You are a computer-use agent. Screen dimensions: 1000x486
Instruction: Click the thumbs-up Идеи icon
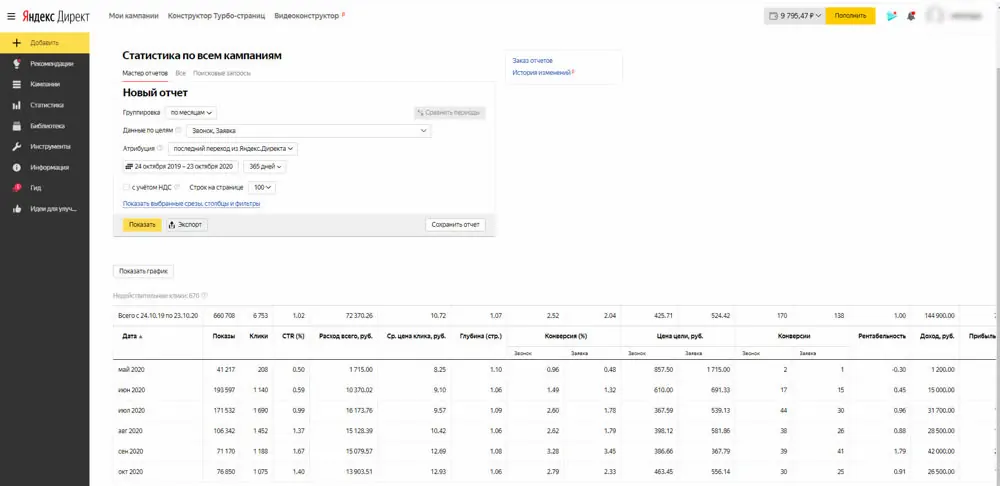17,209
